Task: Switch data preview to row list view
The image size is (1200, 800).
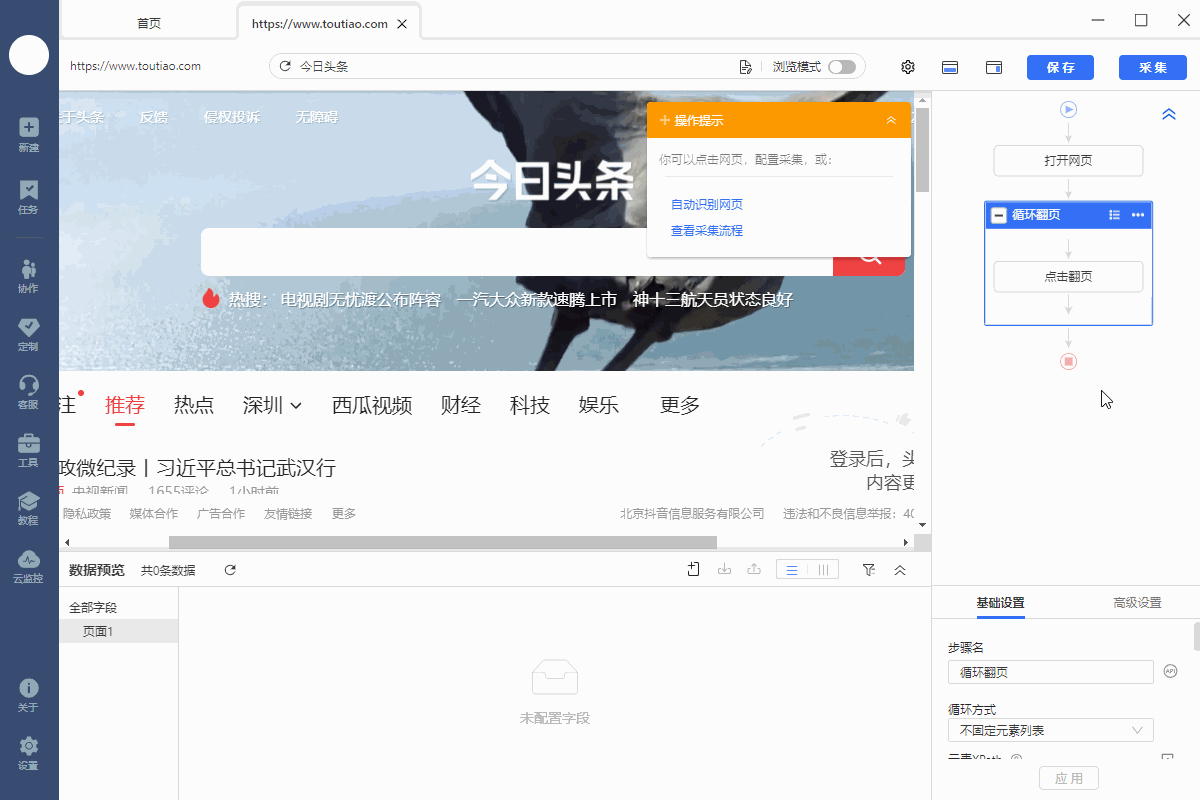Action: click(x=792, y=570)
